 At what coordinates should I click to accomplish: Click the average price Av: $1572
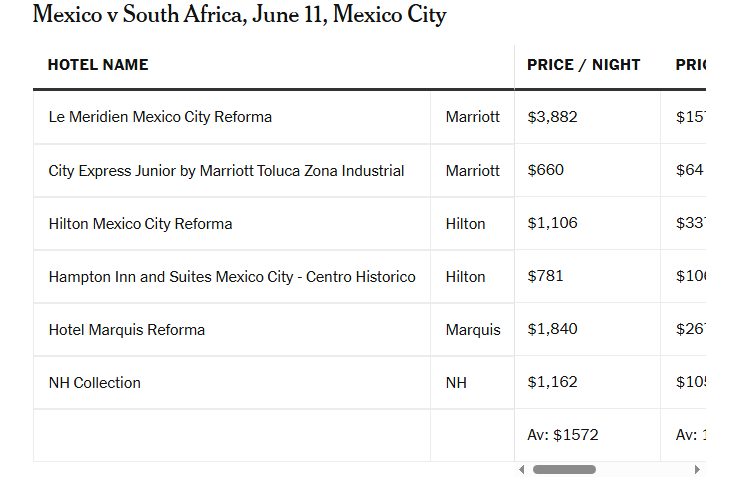563,435
